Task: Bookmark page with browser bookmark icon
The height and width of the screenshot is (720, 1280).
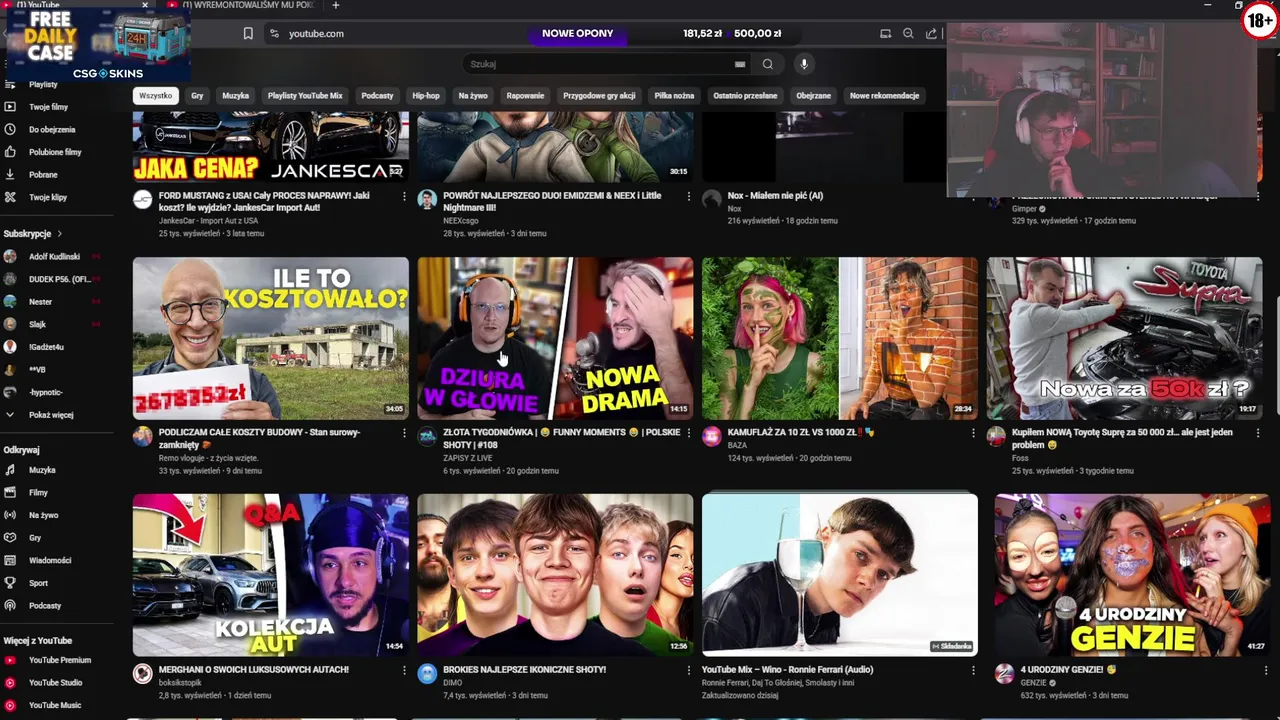Action: tap(248, 33)
